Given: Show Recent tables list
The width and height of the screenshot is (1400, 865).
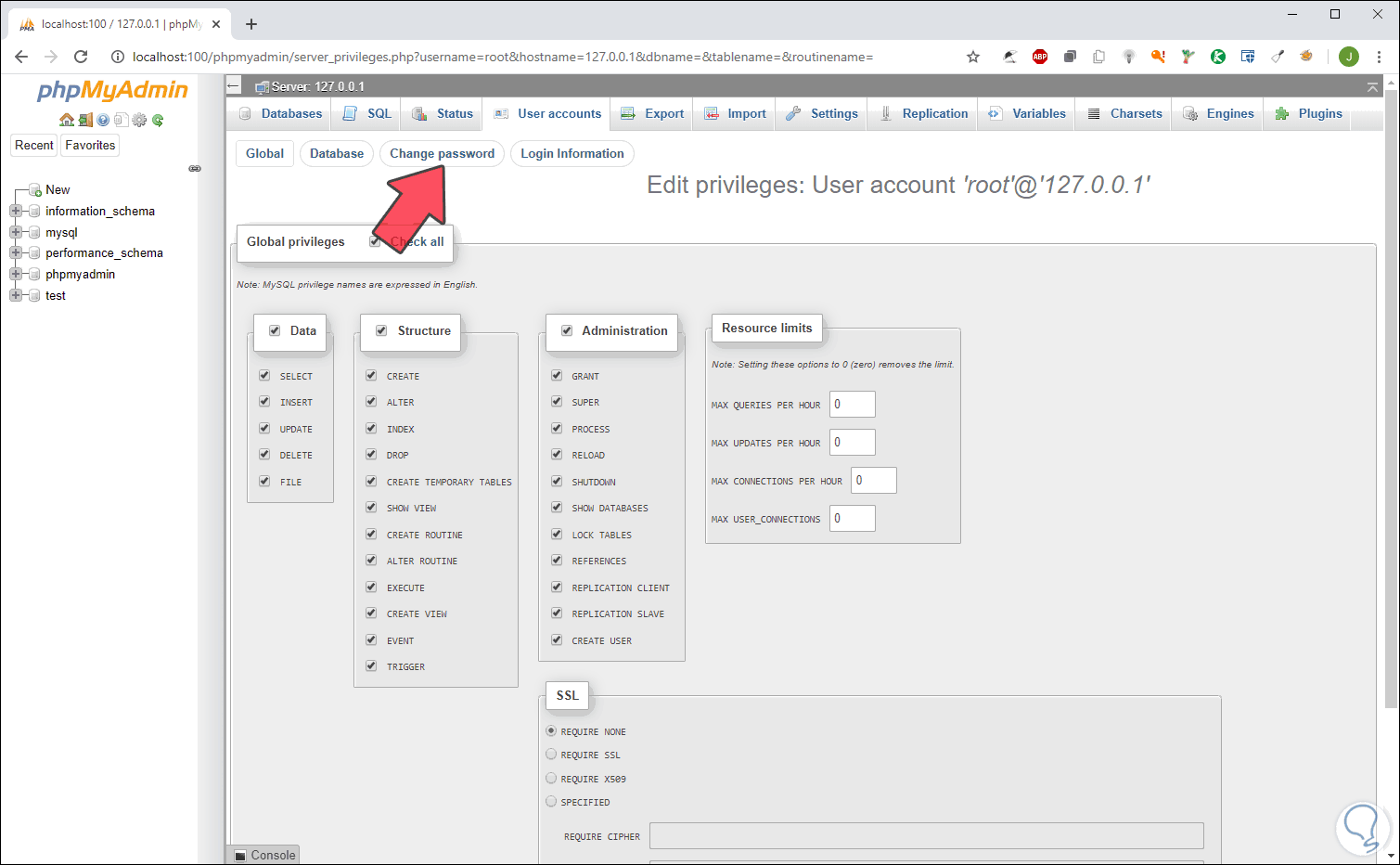Looking at the screenshot, I should [34, 146].
